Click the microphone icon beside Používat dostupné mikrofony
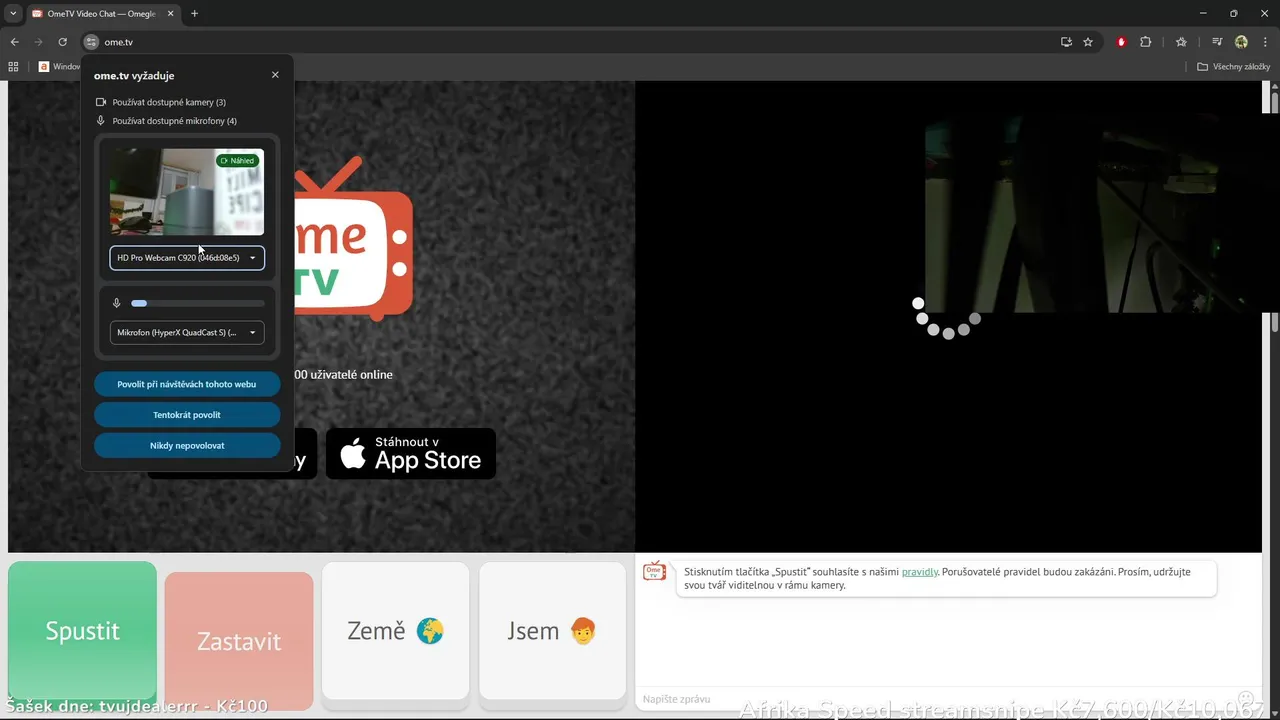 point(101,121)
